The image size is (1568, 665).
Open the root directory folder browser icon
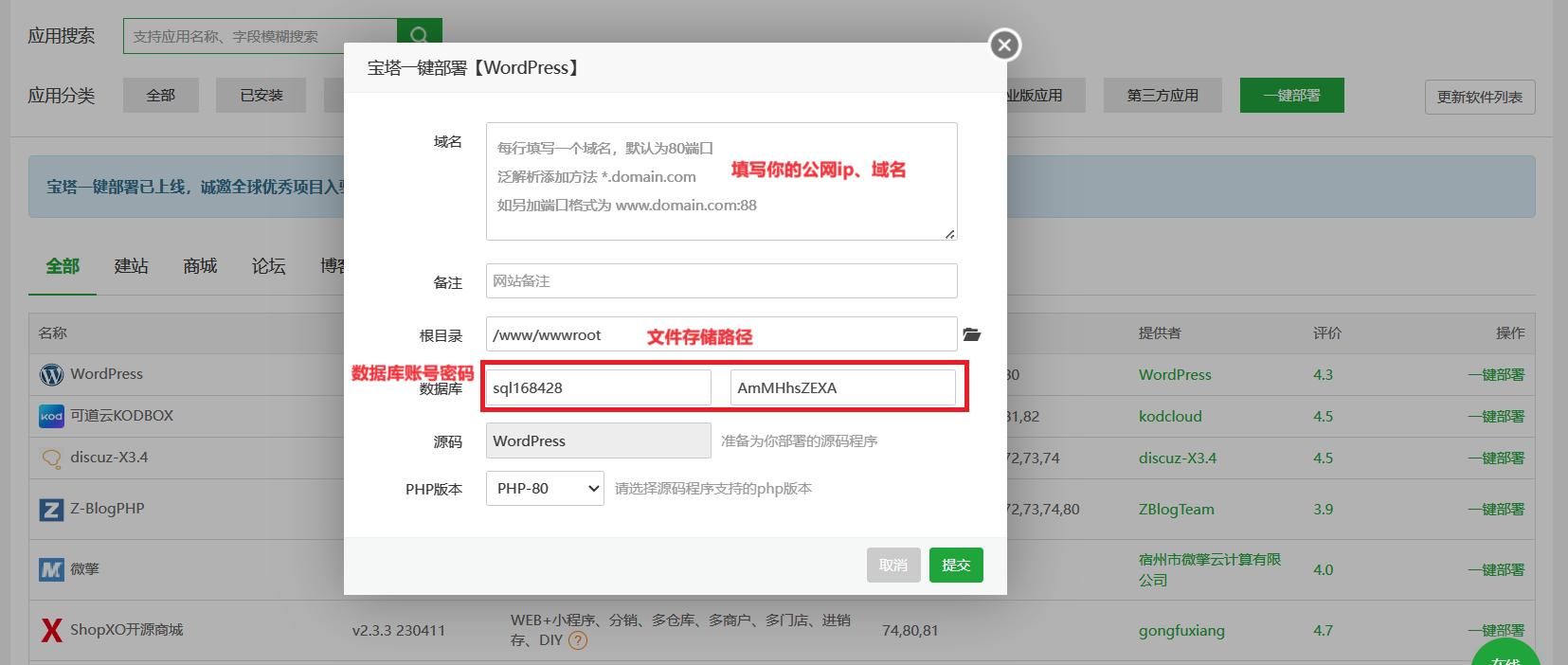(972, 334)
